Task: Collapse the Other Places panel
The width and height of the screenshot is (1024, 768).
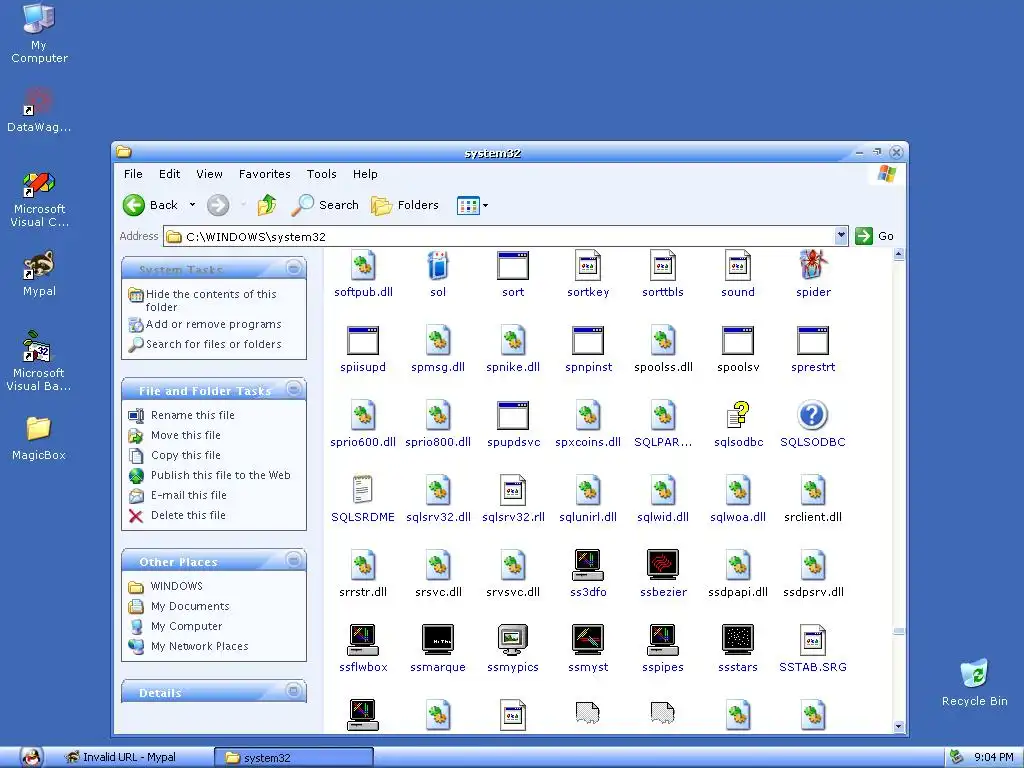Action: click(294, 560)
